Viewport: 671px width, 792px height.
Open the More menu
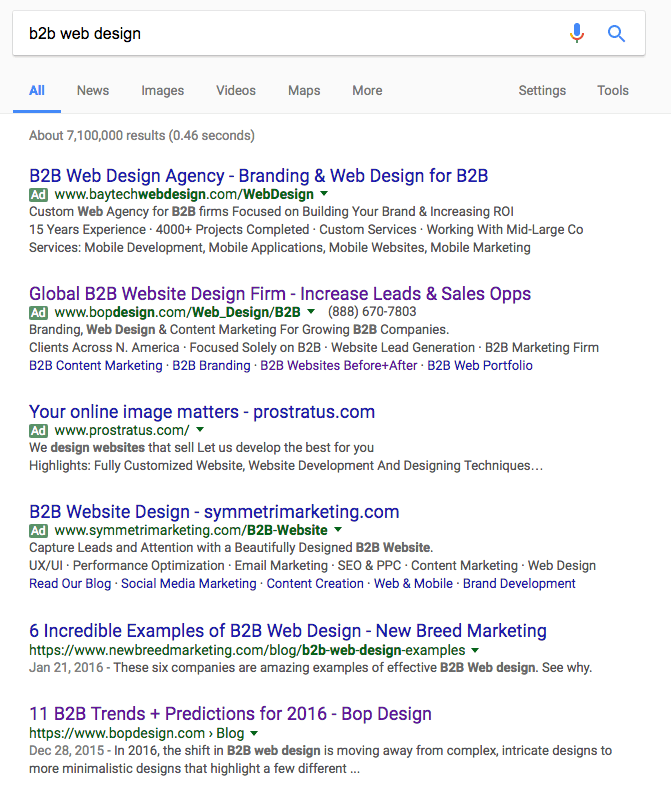coord(367,90)
